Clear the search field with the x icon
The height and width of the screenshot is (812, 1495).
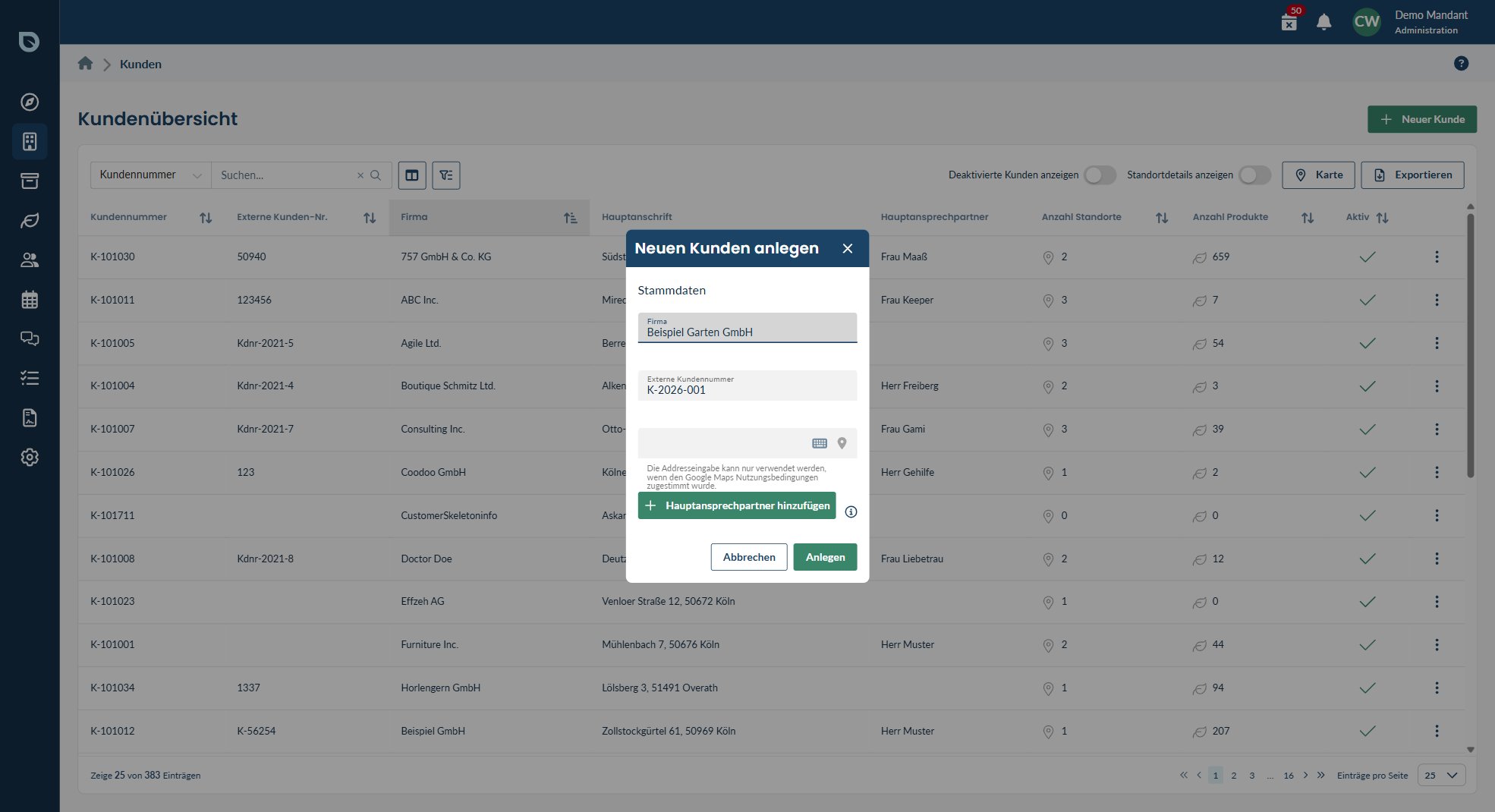pos(360,175)
